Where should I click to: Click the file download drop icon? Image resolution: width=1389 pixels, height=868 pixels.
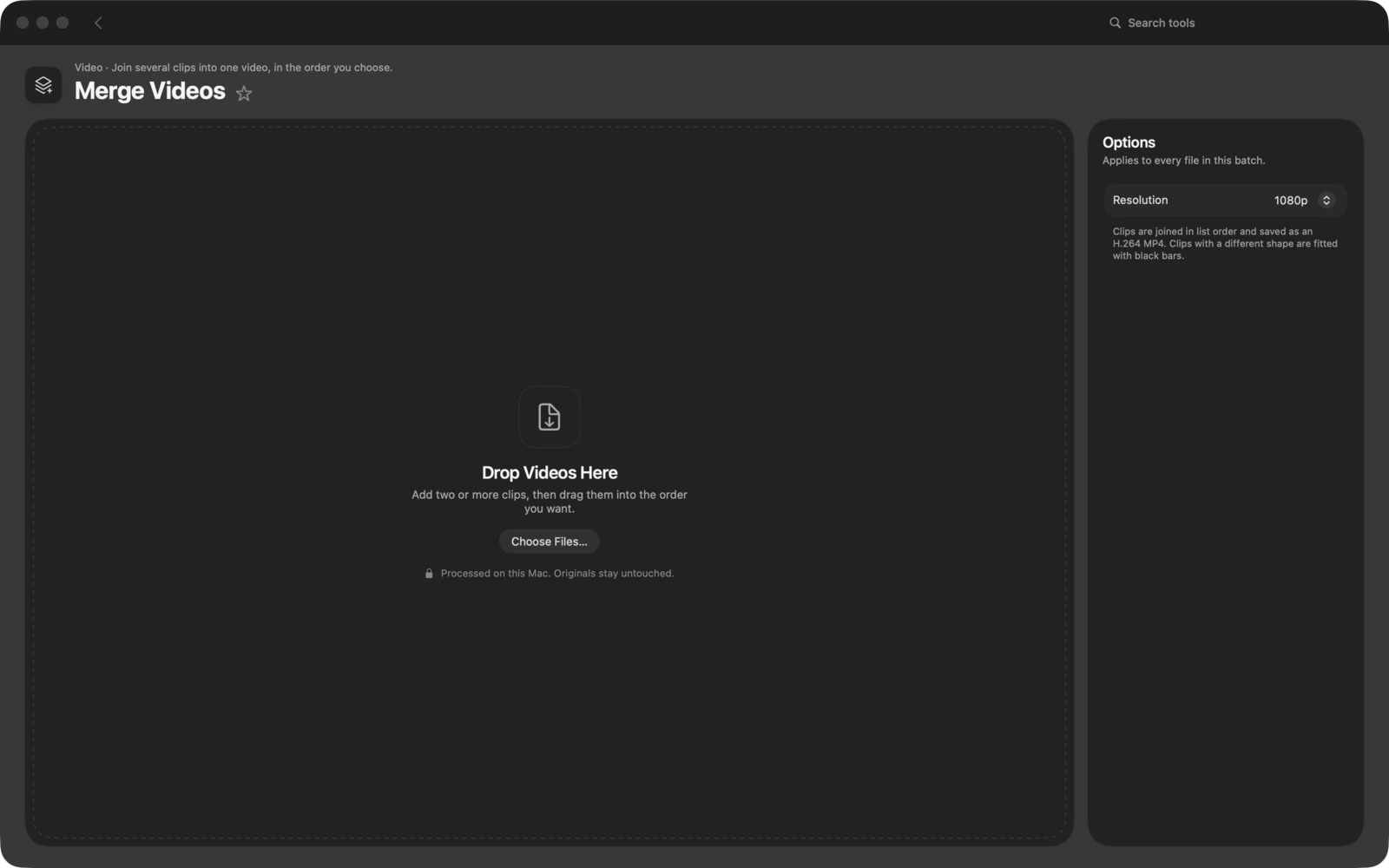coord(550,417)
